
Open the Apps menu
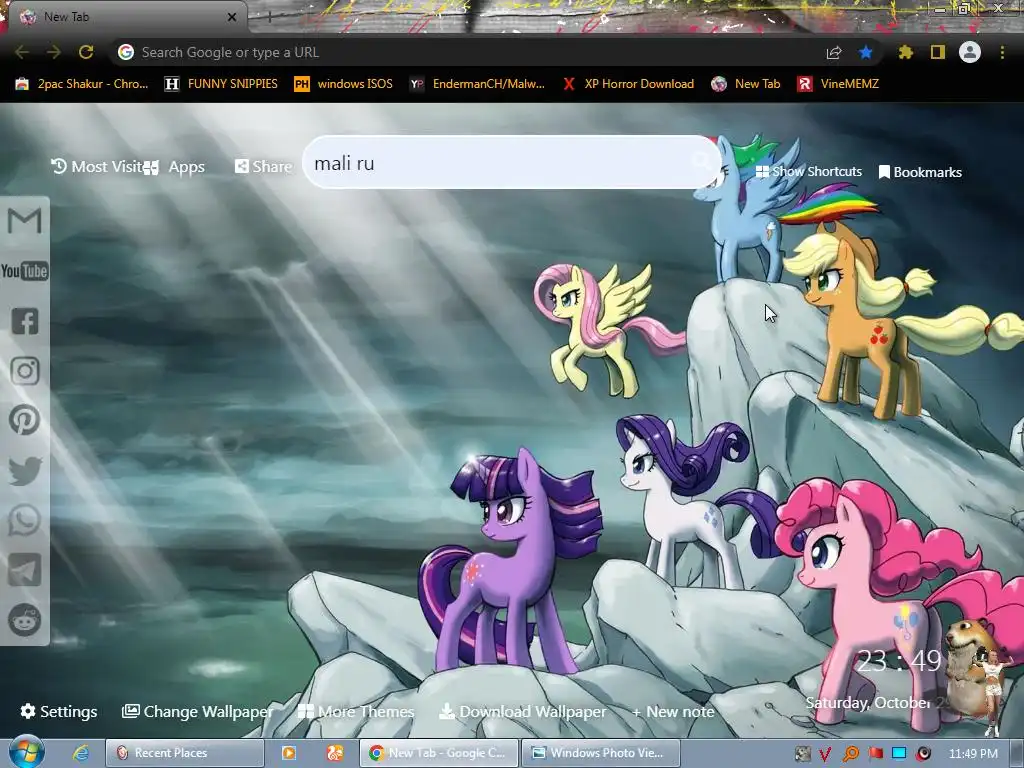(x=176, y=167)
